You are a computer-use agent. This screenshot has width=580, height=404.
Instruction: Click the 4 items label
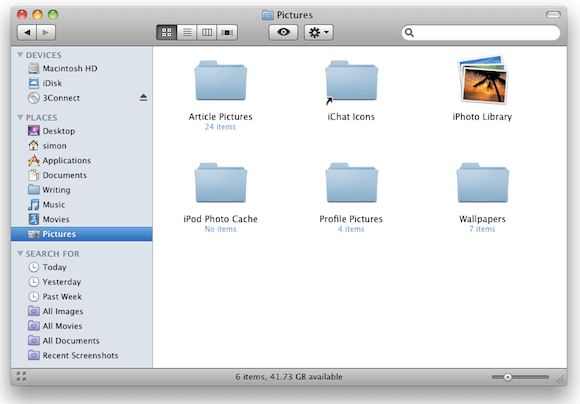(351, 229)
